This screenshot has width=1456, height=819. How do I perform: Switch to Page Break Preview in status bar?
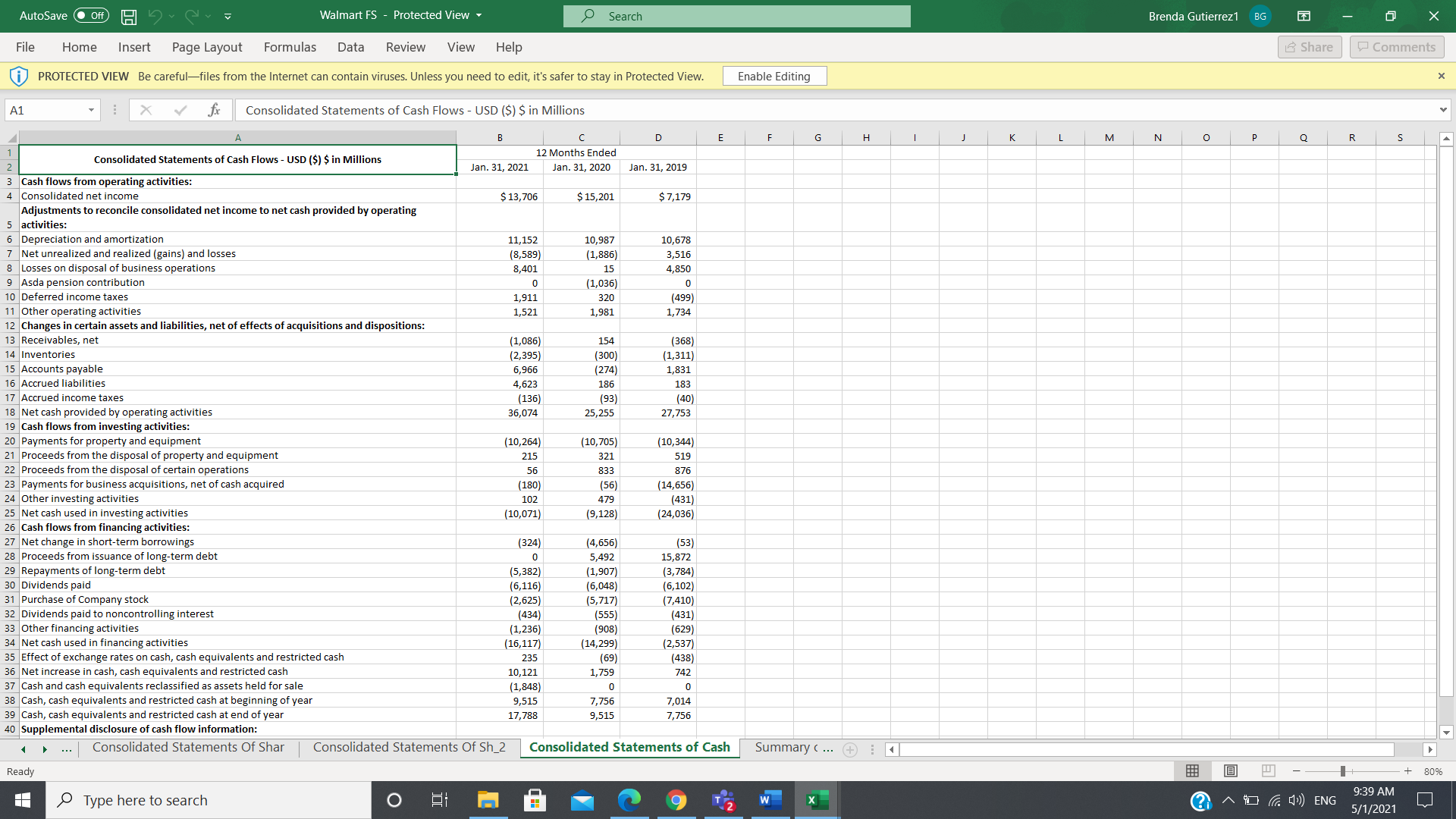(x=1268, y=771)
